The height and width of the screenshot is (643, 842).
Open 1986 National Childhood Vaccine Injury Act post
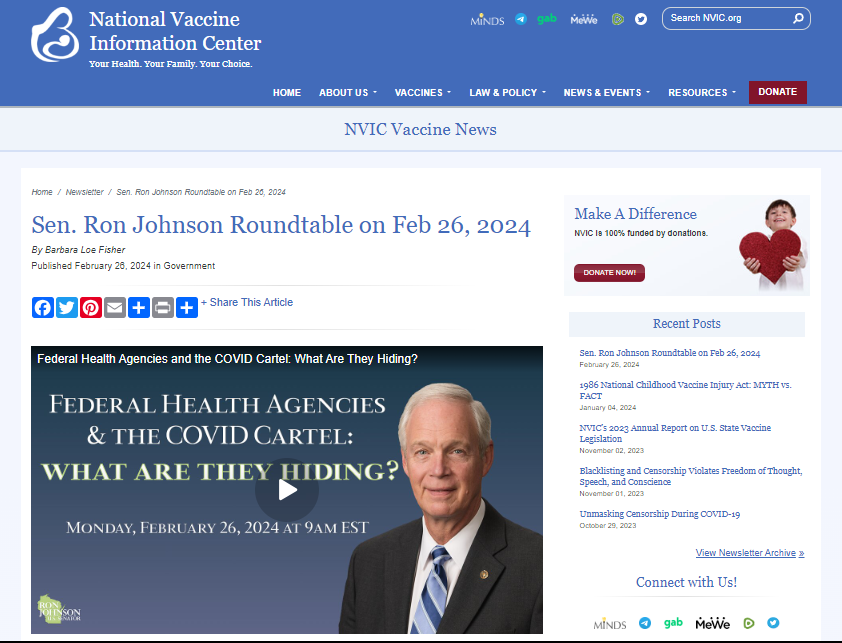[685, 391]
